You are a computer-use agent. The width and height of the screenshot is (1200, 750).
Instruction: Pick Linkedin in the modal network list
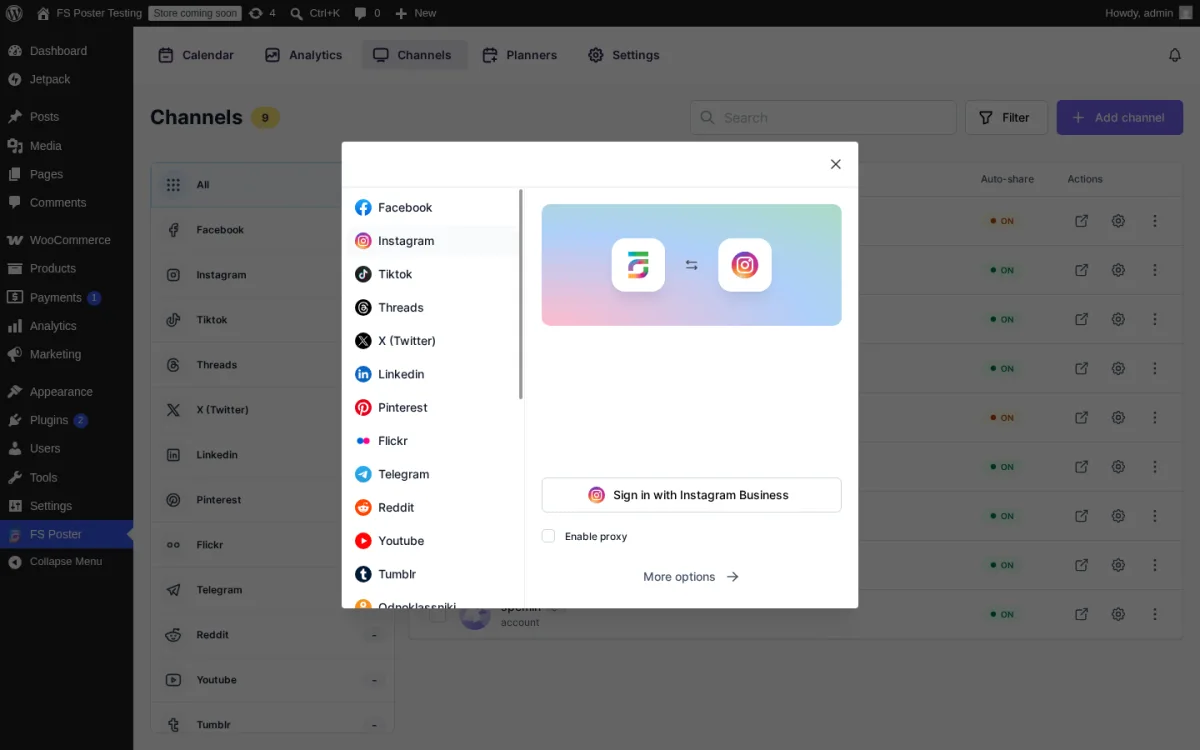[431, 374]
